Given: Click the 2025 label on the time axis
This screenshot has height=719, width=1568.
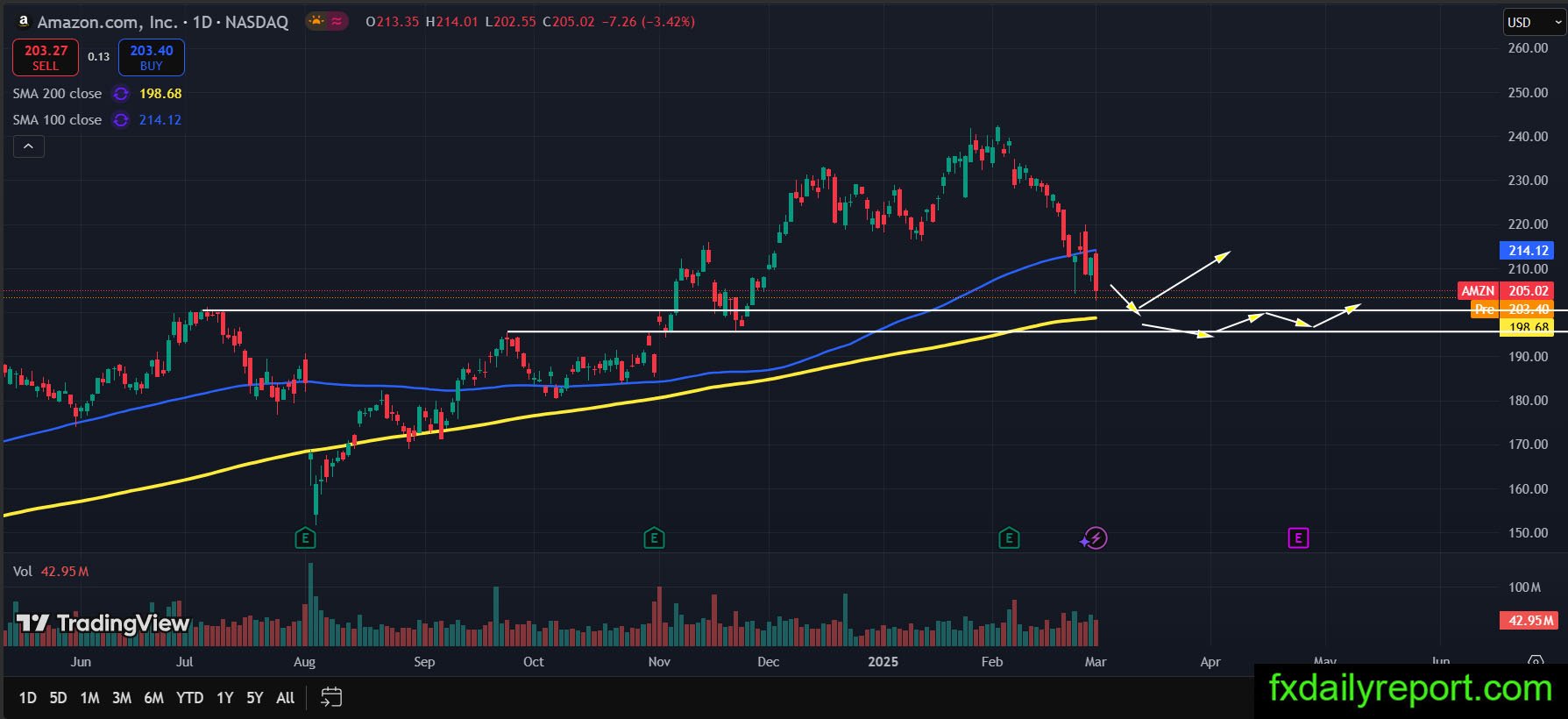Looking at the screenshot, I should pyautogui.click(x=883, y=662).
